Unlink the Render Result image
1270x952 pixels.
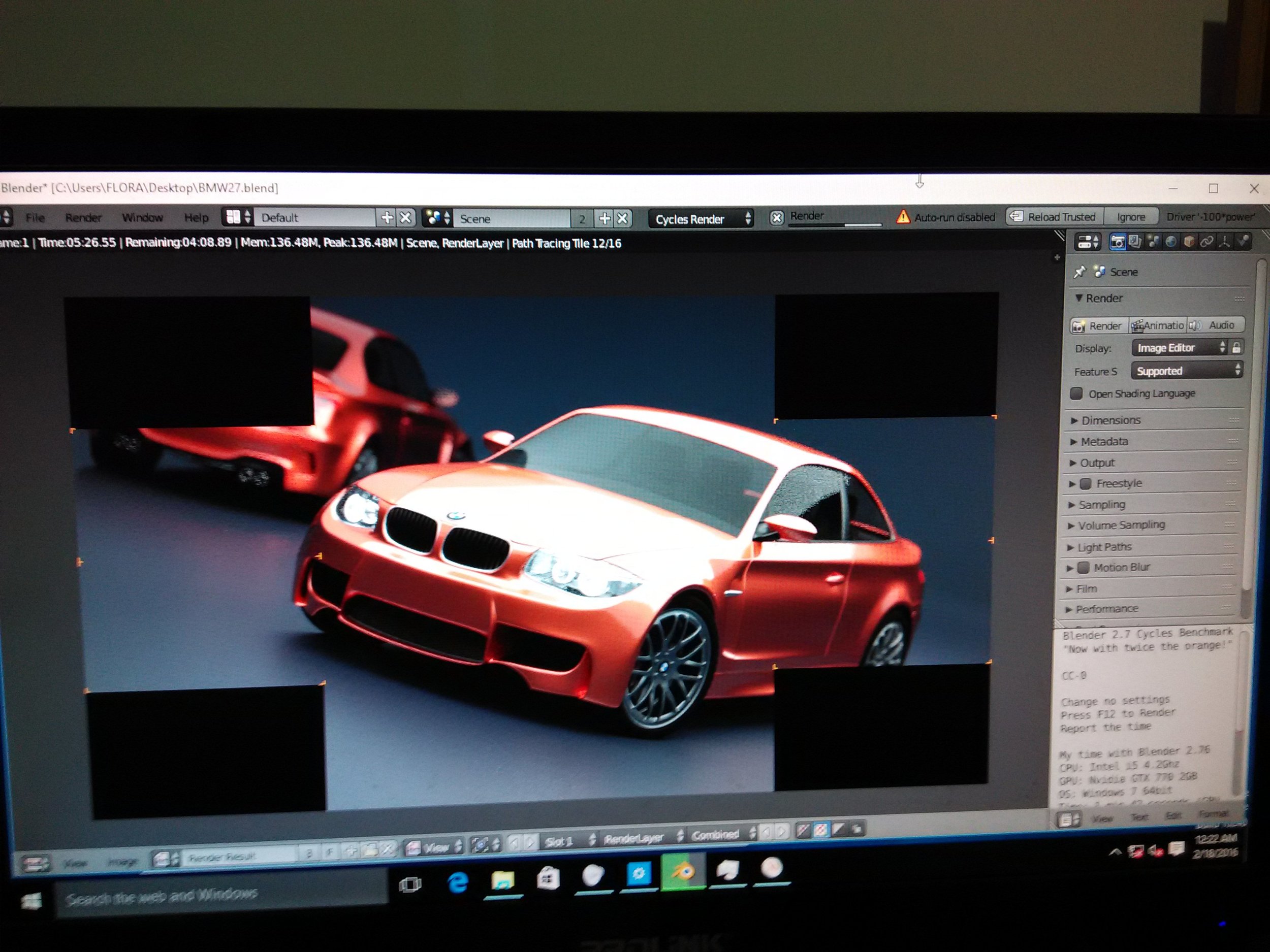tap(389, 849)
